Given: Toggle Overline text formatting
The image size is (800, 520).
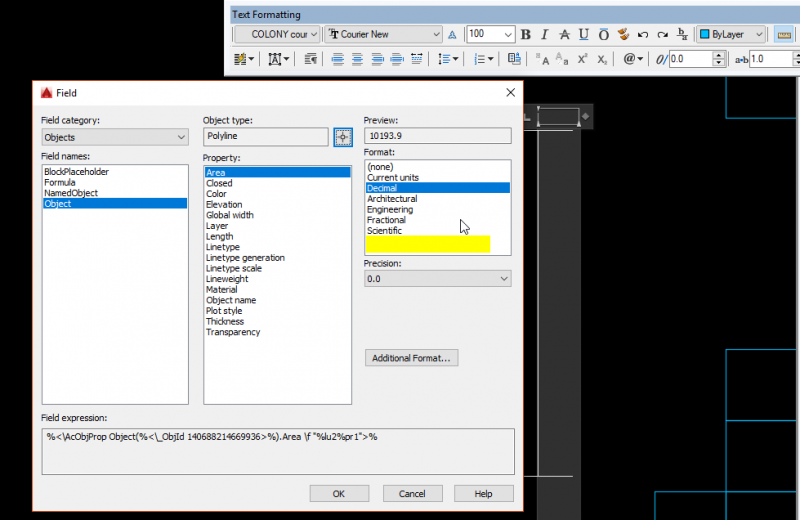Looking at the screenshot, I should tap(602, 34).
